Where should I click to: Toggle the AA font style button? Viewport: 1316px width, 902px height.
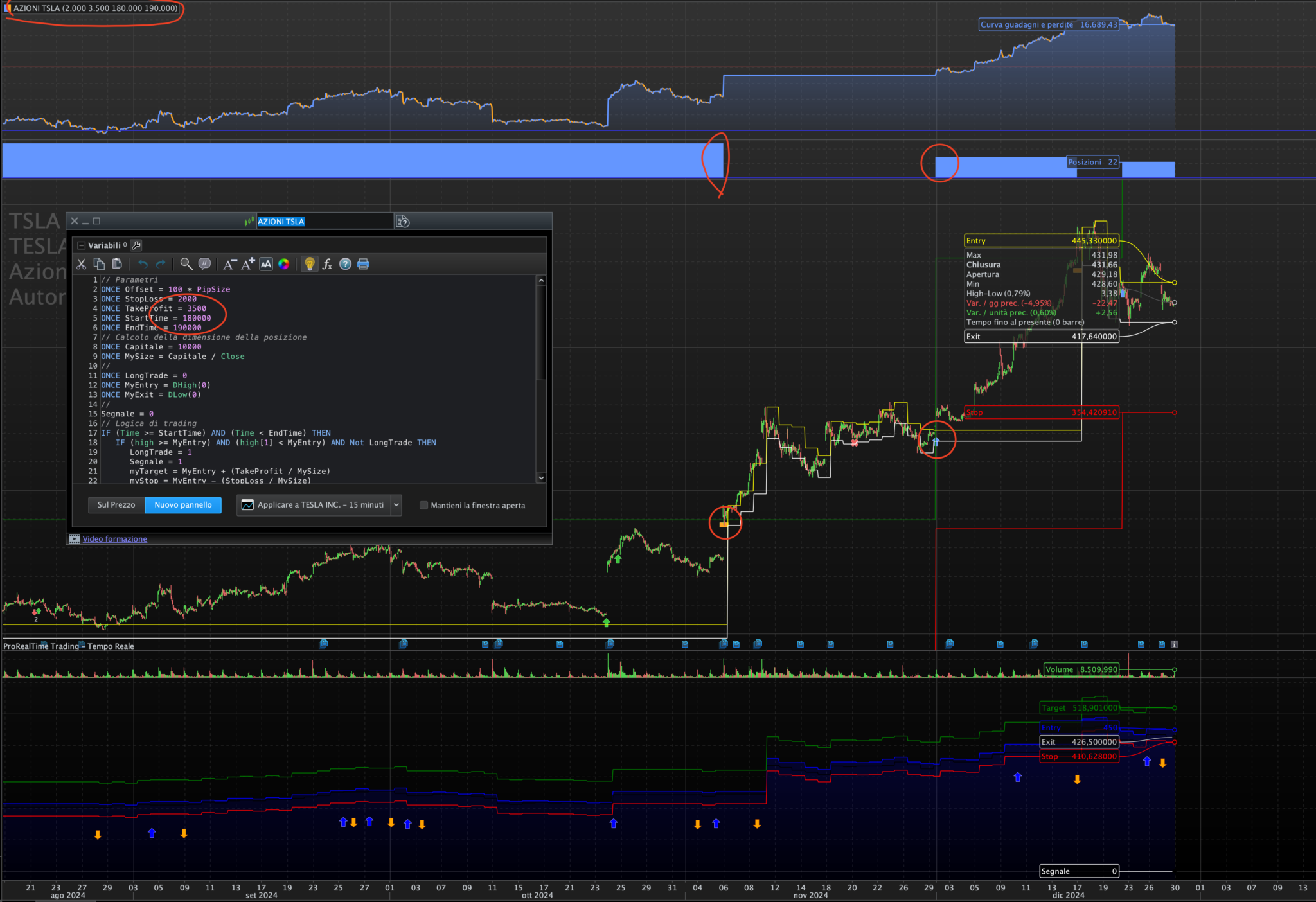[266, 264]
